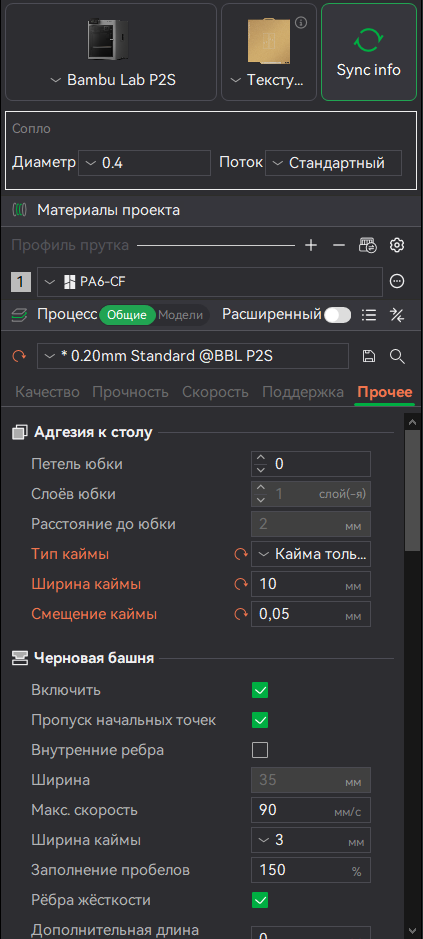
Task: Click filament slot number 1 swatch
Action: pyautogui.click(x=21, y=282)
